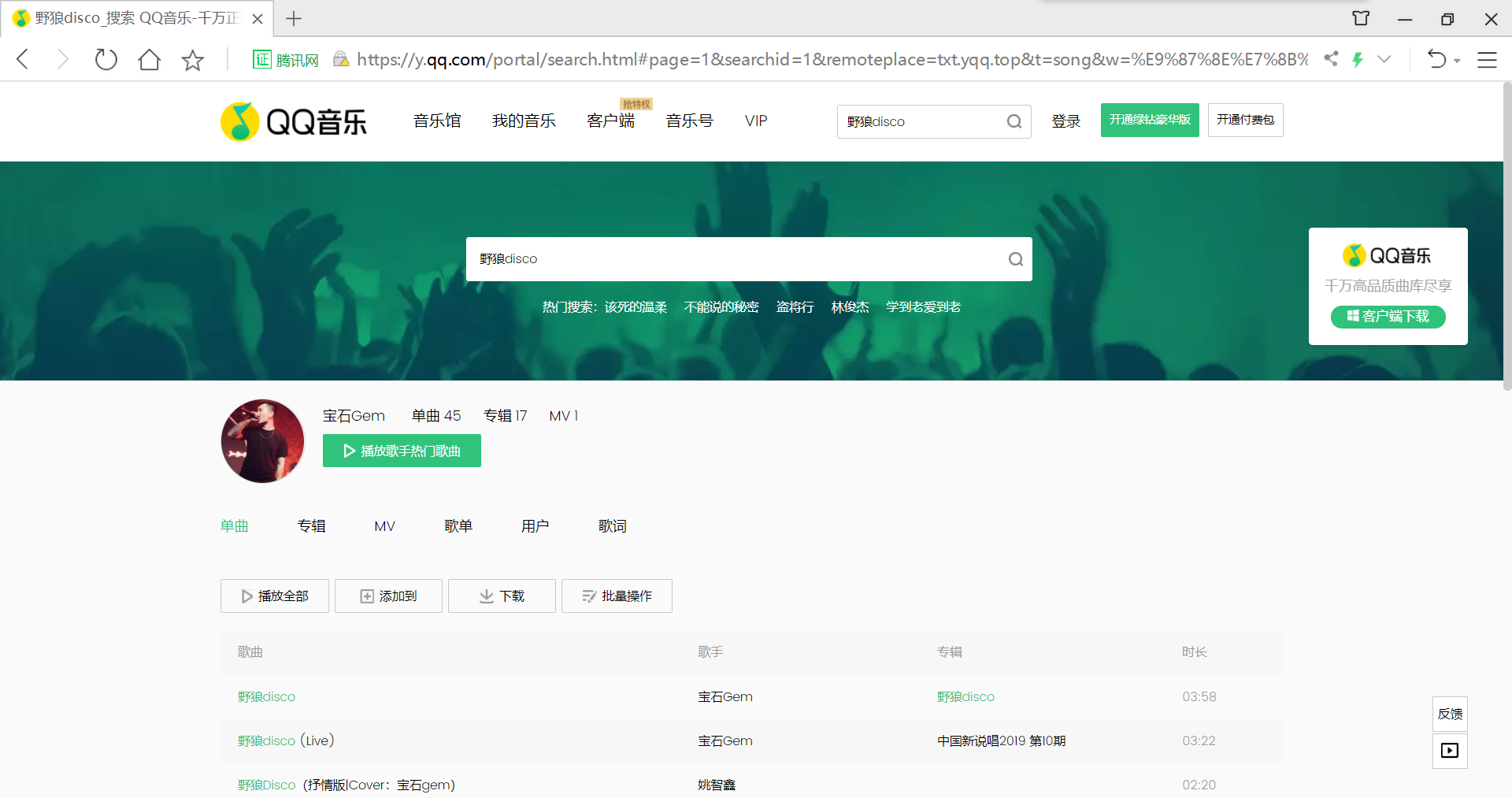Viewport: 1512px width, 798px height.
Task: Open the 野狼disco (Live) song link
Action: [266, 740]
